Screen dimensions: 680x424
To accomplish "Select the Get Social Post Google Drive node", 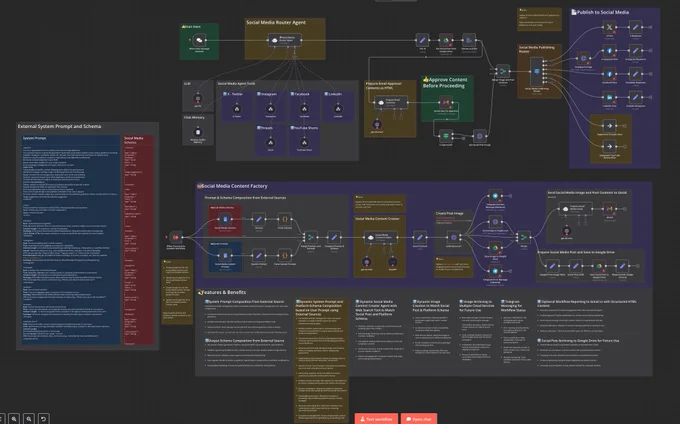I will pos(445,40).
